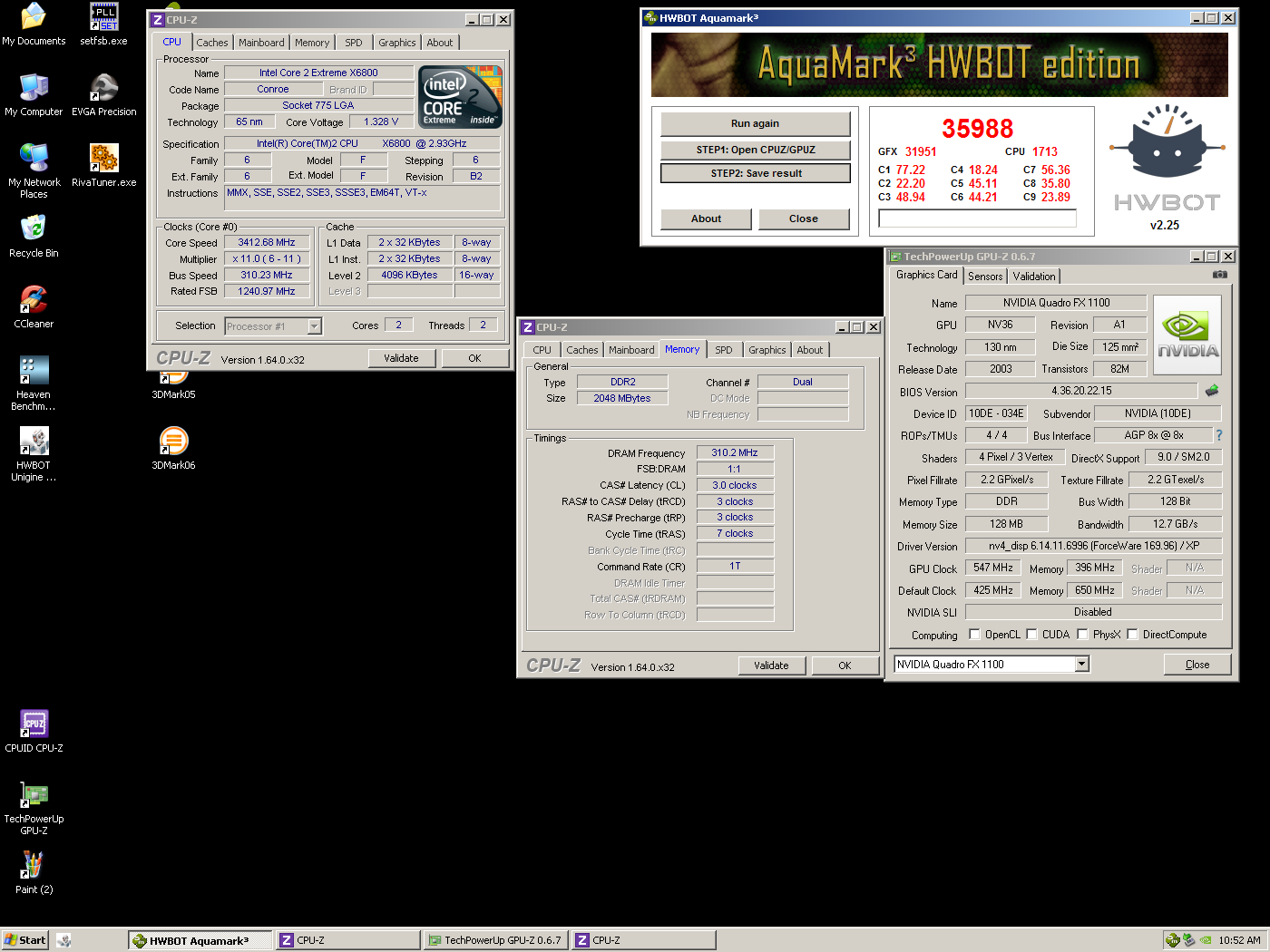Toggle the PhysX checkbox
1270x952 pixels.
[1082, 635]
